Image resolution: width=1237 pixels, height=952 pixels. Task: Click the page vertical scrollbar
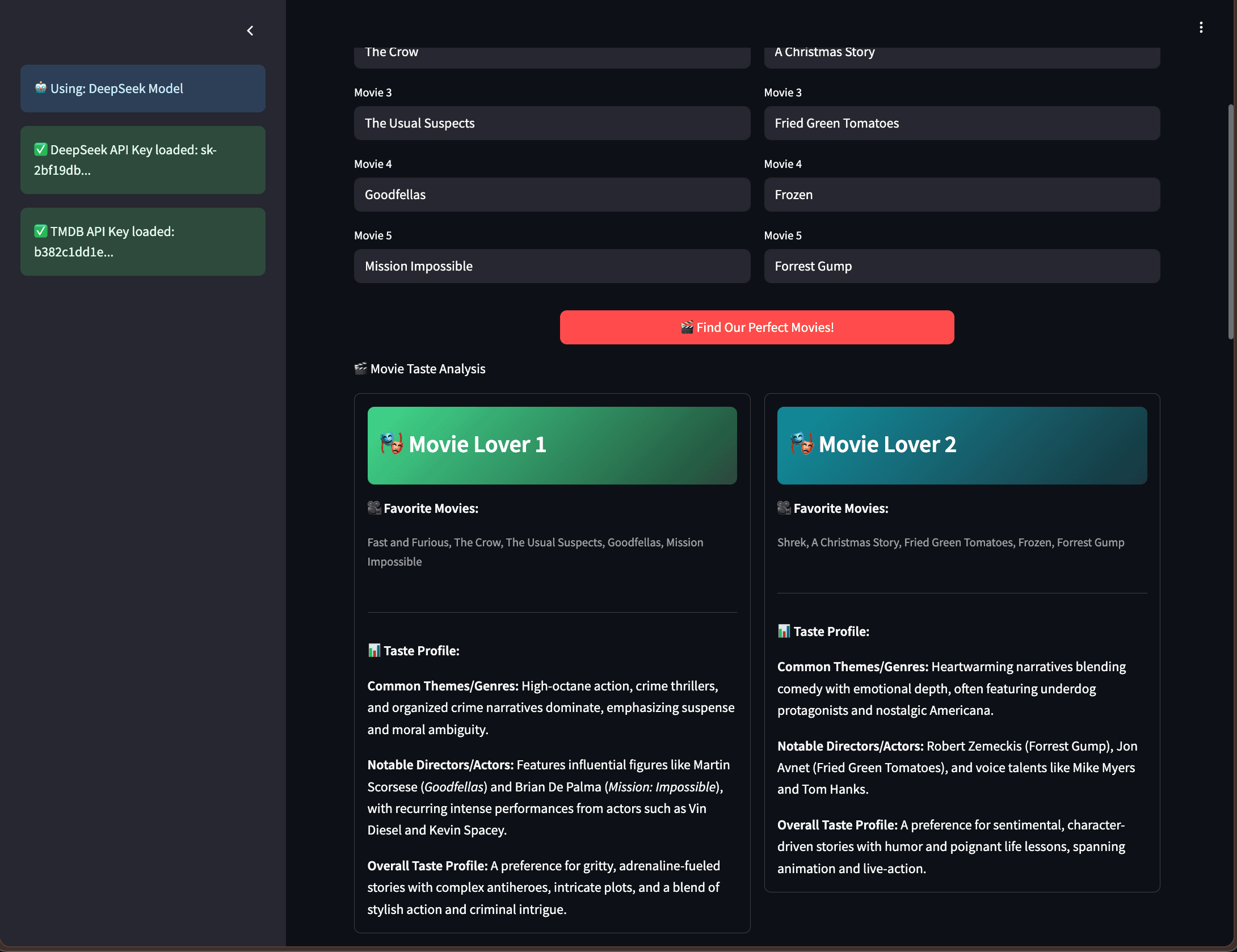pyautogui.click(x=1231, y=221)
